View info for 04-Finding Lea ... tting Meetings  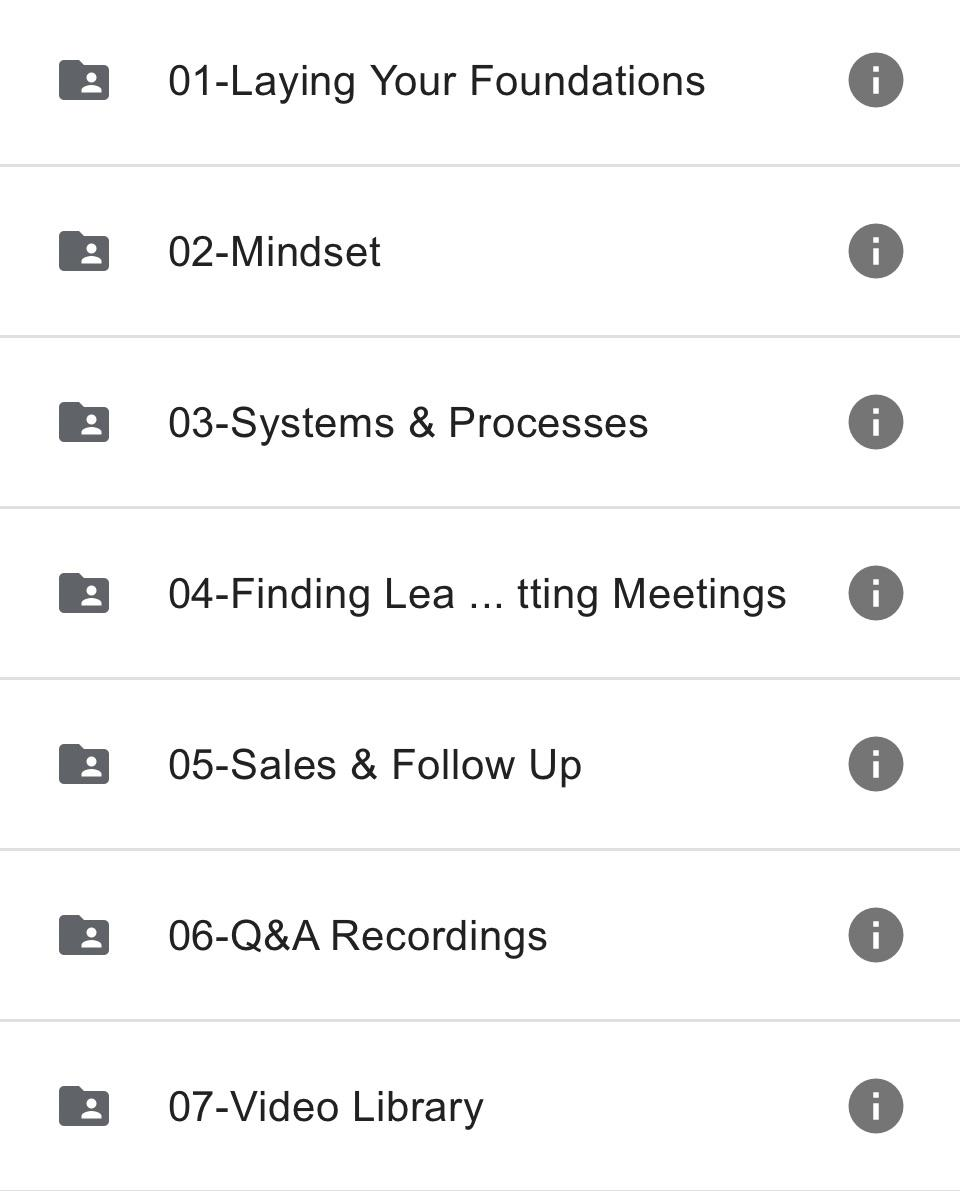tap(876, 592)
